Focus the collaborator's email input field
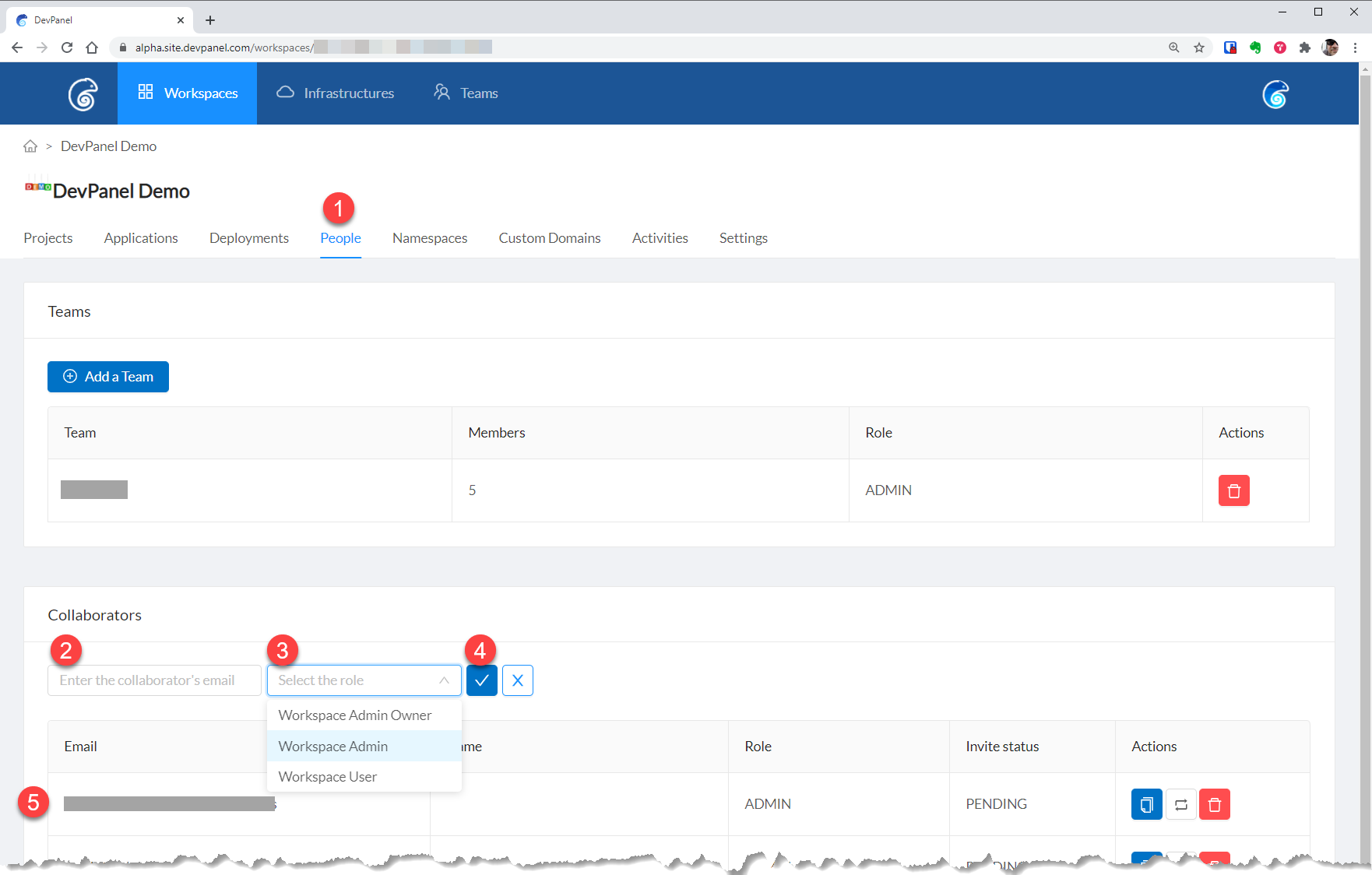This screenshot has height=875, width=1372. click(154, 680)
